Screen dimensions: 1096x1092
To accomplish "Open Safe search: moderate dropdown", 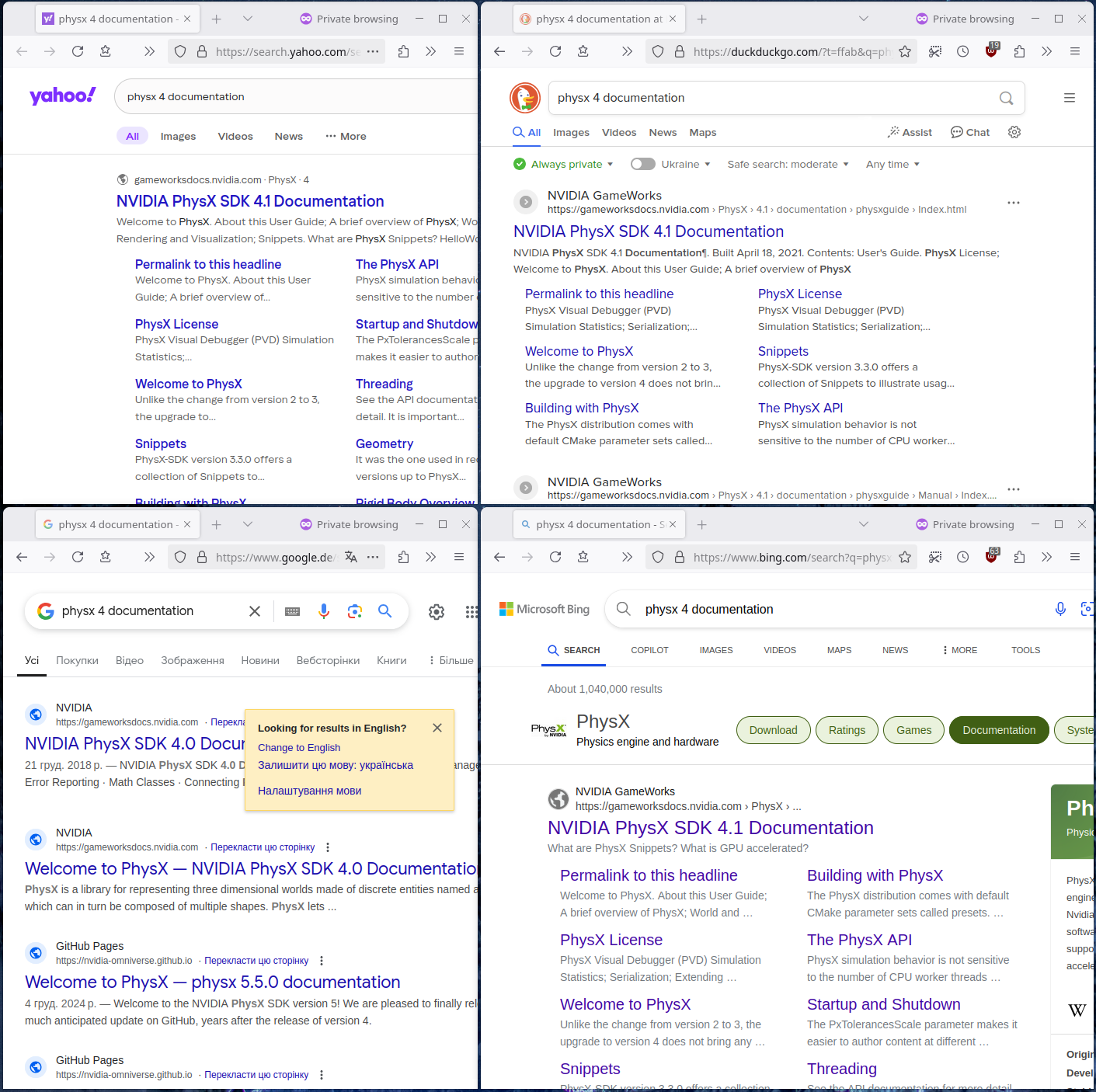I will (788, 164).
